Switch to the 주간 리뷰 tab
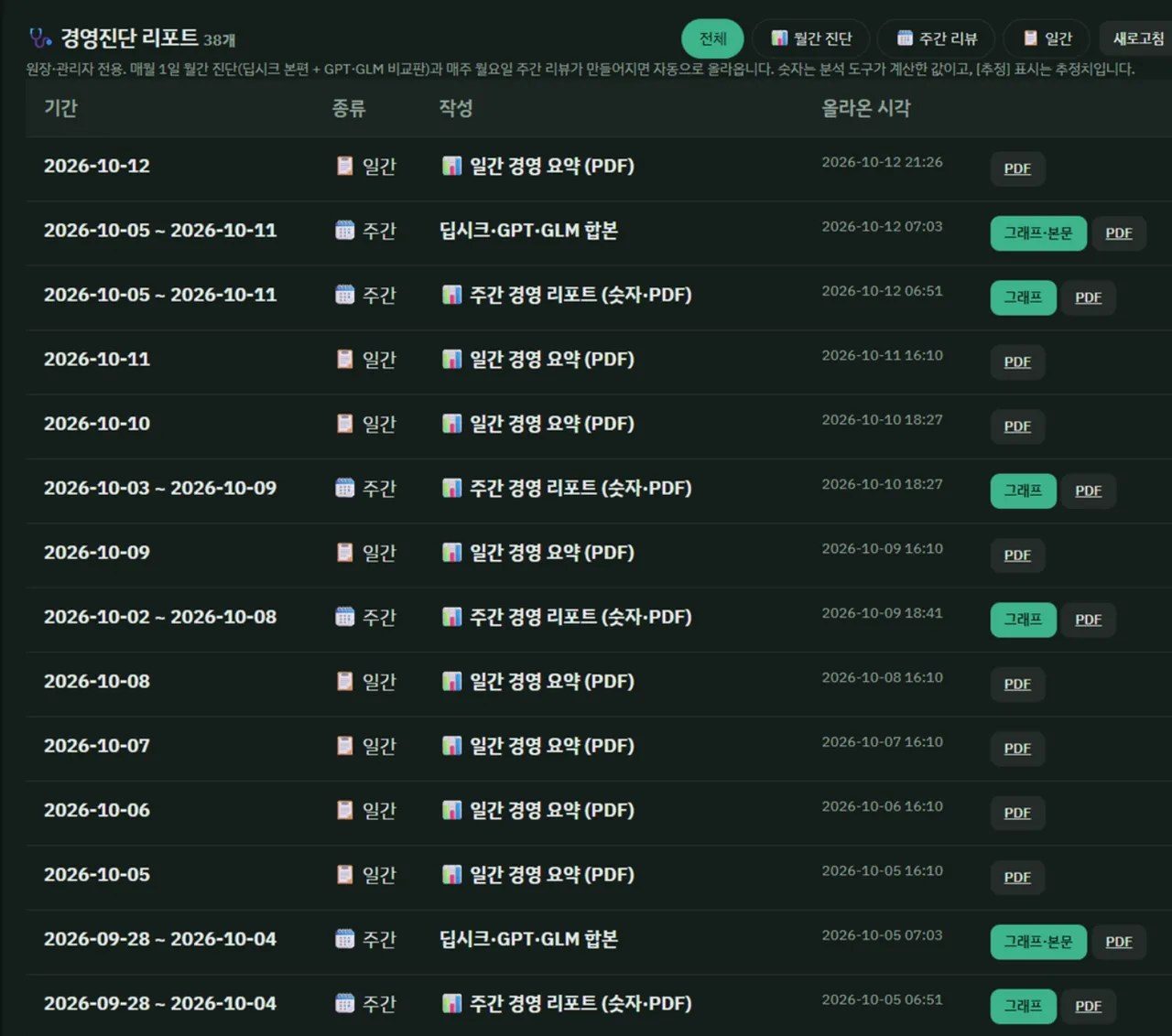Viewport: 1172px width, 1036px height. coord(936,38)
